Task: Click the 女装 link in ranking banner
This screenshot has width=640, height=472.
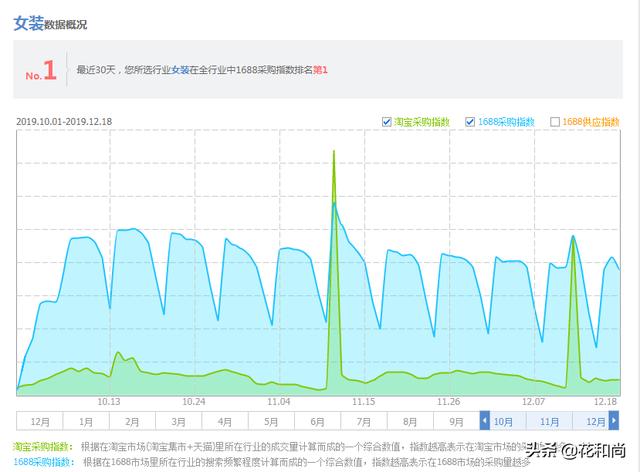Action: 180,70
